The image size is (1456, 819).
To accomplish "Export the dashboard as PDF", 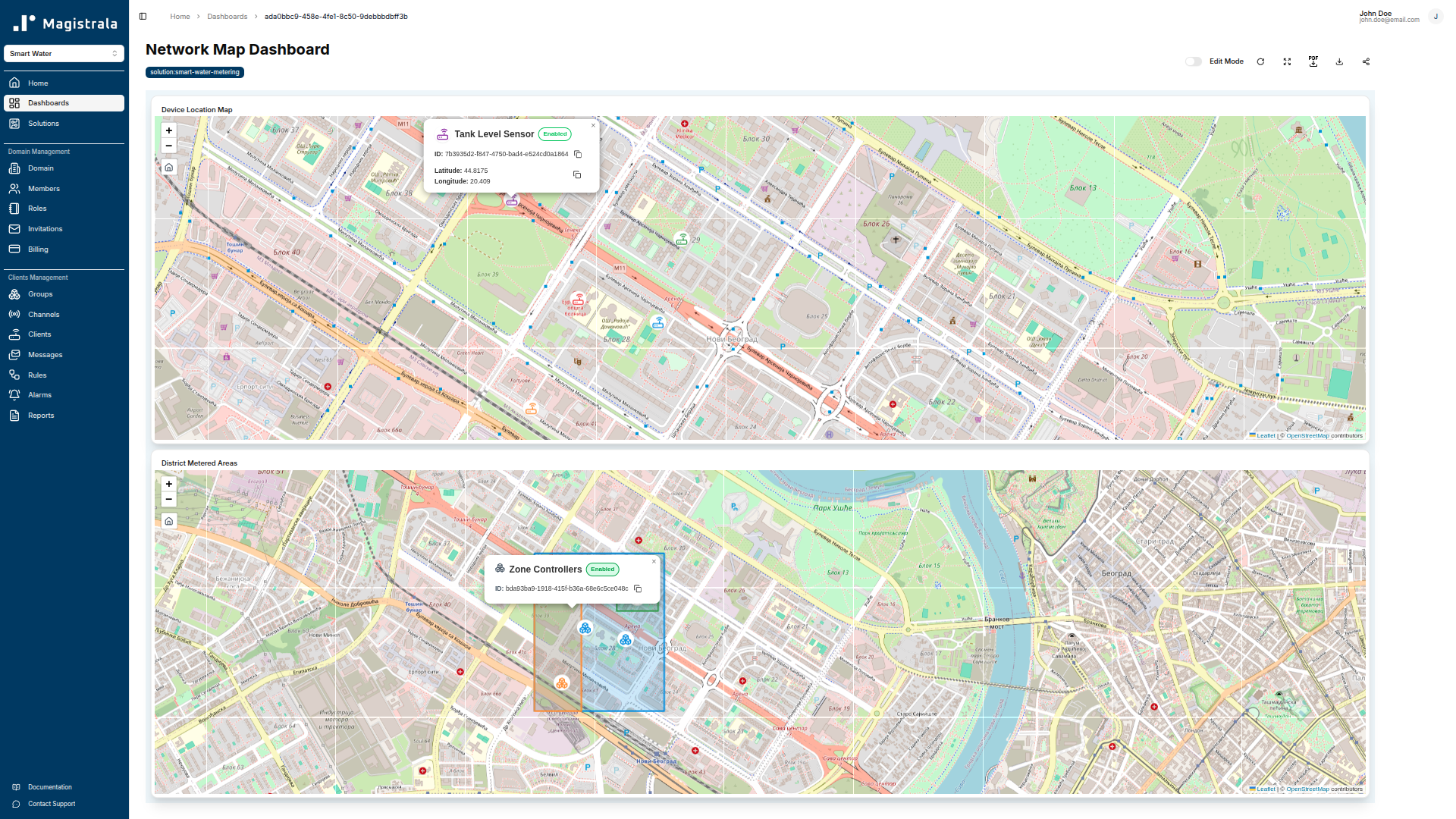I will tap(1313, 61).
